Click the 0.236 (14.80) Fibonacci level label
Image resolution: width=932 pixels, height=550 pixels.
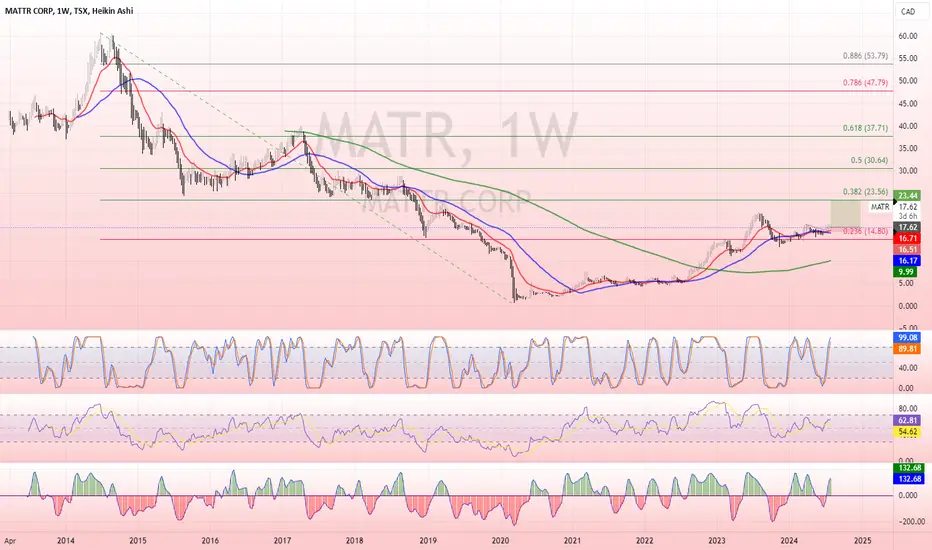tap(865, 231)
